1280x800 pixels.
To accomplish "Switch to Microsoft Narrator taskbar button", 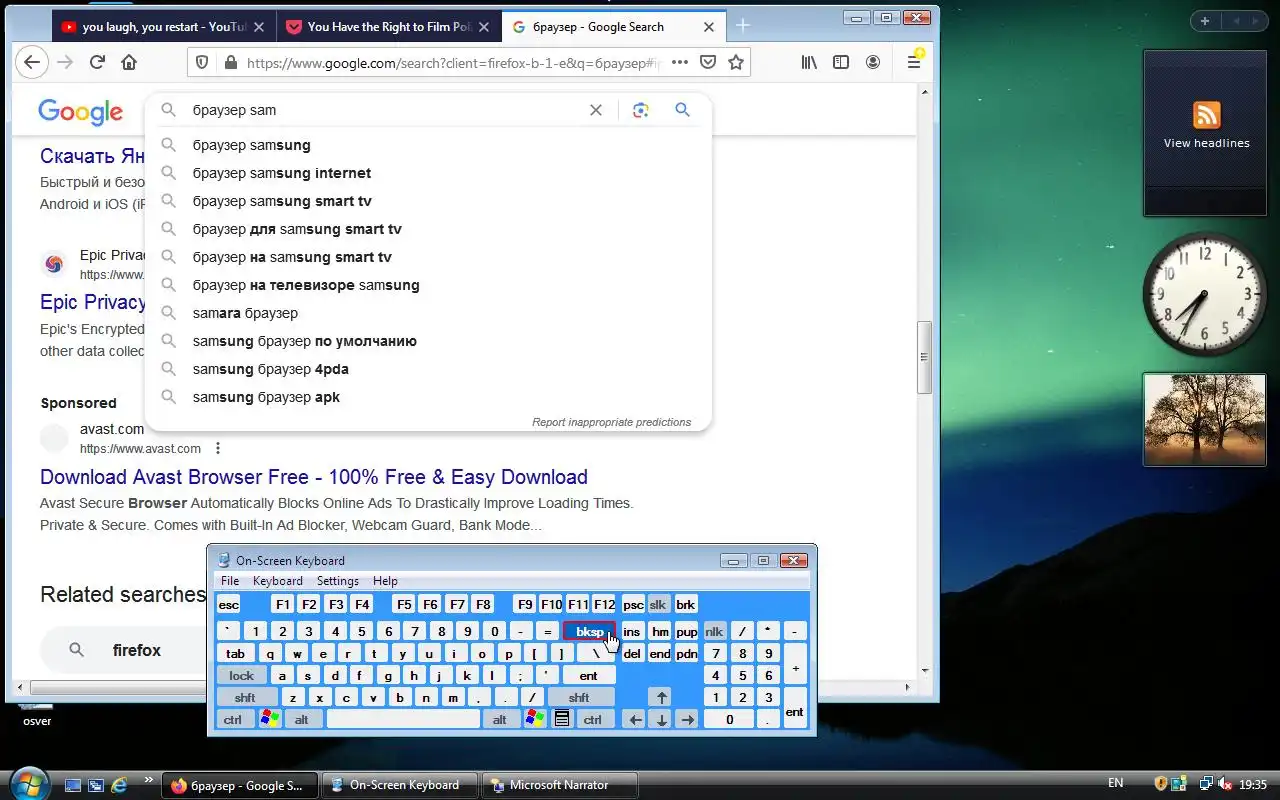I will click(559, 785).
